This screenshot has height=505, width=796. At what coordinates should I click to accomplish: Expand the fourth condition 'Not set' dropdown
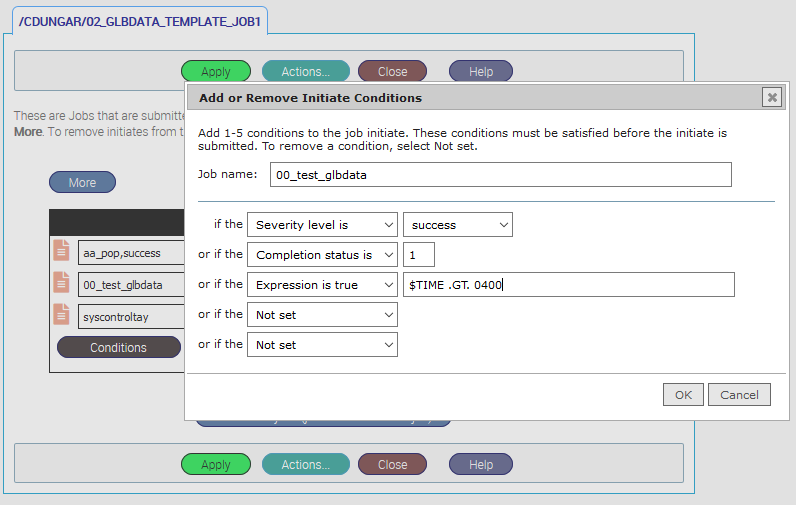(321, 315)
